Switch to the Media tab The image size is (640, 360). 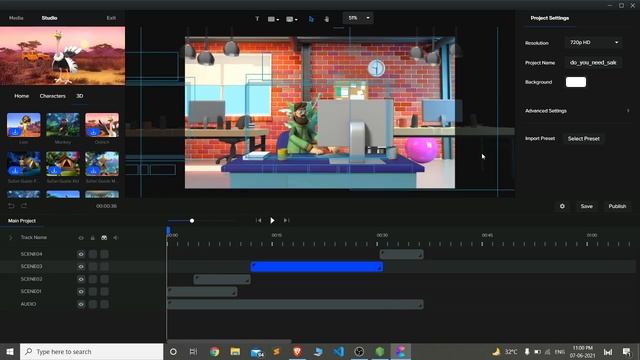16,18
